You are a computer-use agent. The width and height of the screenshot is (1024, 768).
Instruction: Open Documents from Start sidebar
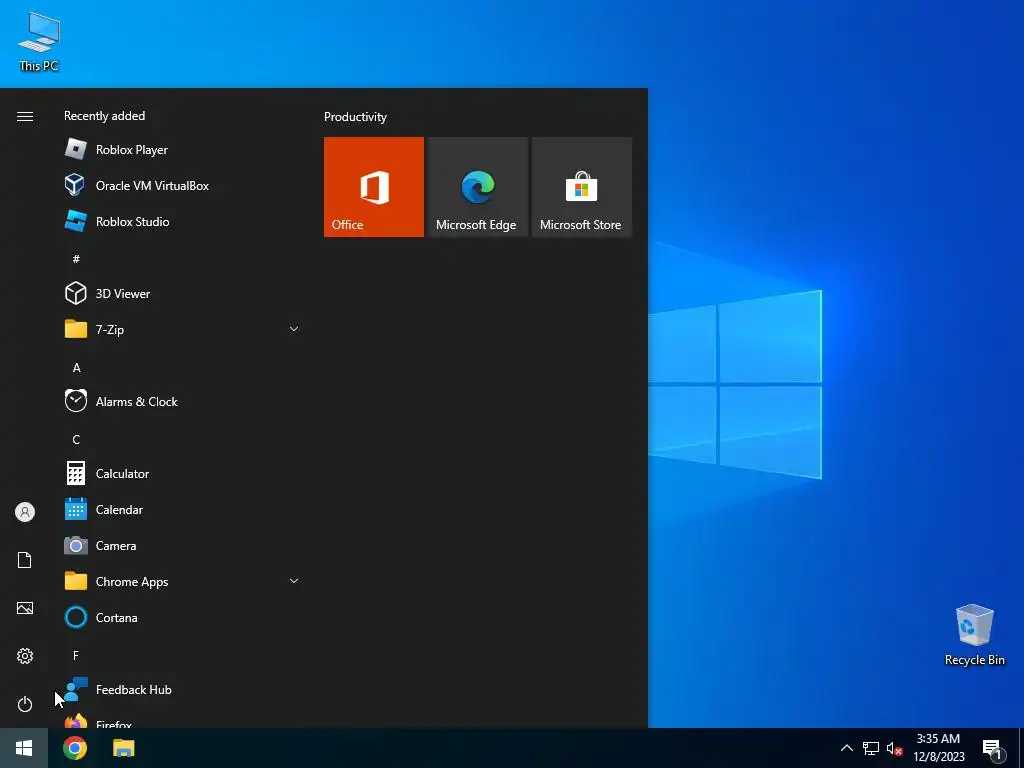pyautogui.click(x=25, y=560)
